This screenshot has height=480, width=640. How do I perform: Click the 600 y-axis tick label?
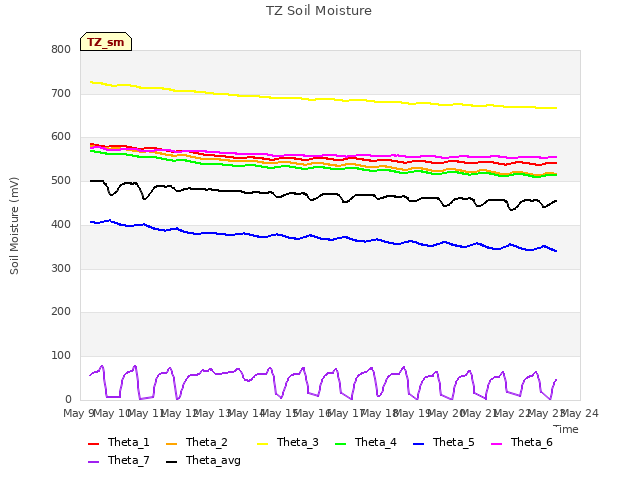click(x=61, y=137)
